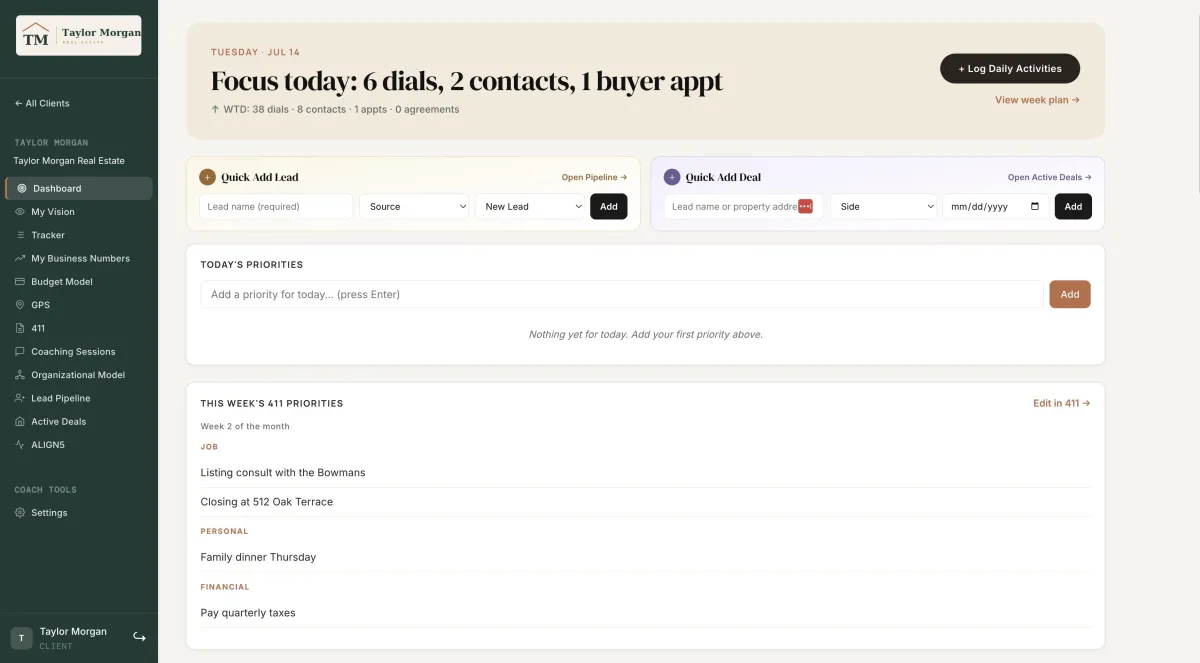
Task: Follow View week plan link
Action: pyautogui.click(x=1037, y=100)
